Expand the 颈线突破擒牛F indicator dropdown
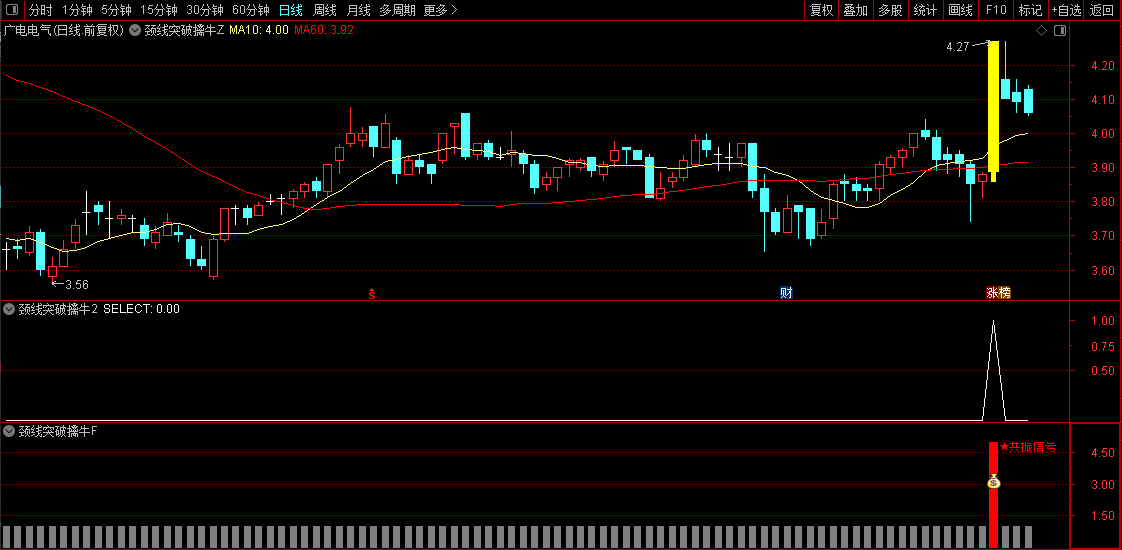Viewport: 1122px width, 550px height. click(9, 431)
